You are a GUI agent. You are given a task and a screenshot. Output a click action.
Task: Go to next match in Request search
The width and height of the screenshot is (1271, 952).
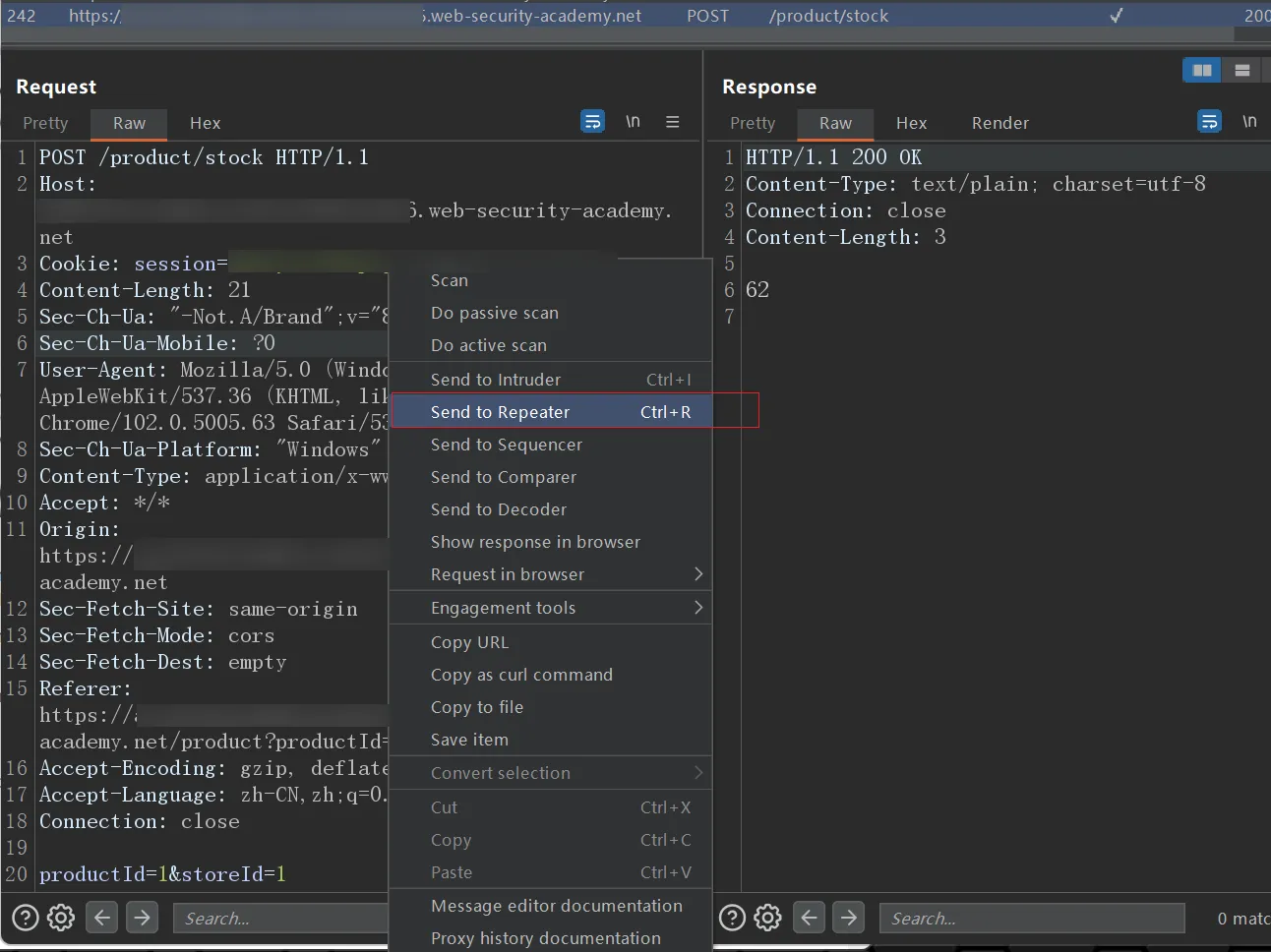pos(143,918)
